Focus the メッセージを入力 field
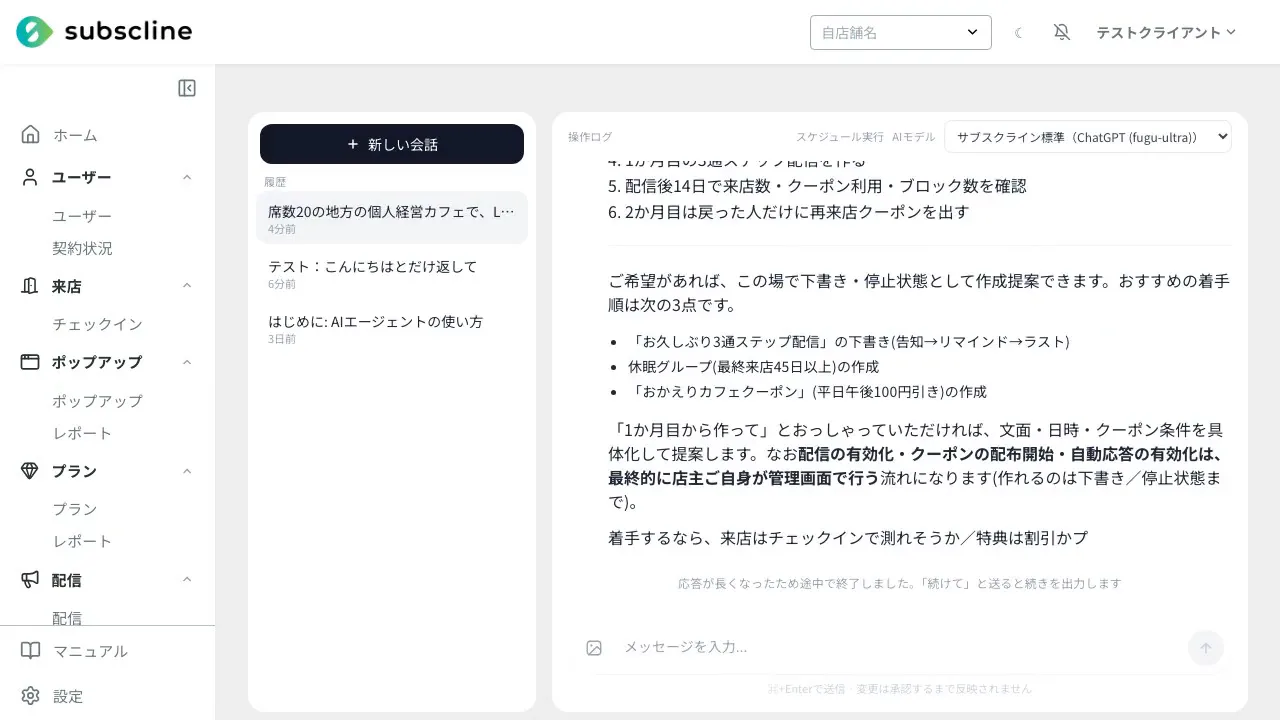 click(898, 647)
